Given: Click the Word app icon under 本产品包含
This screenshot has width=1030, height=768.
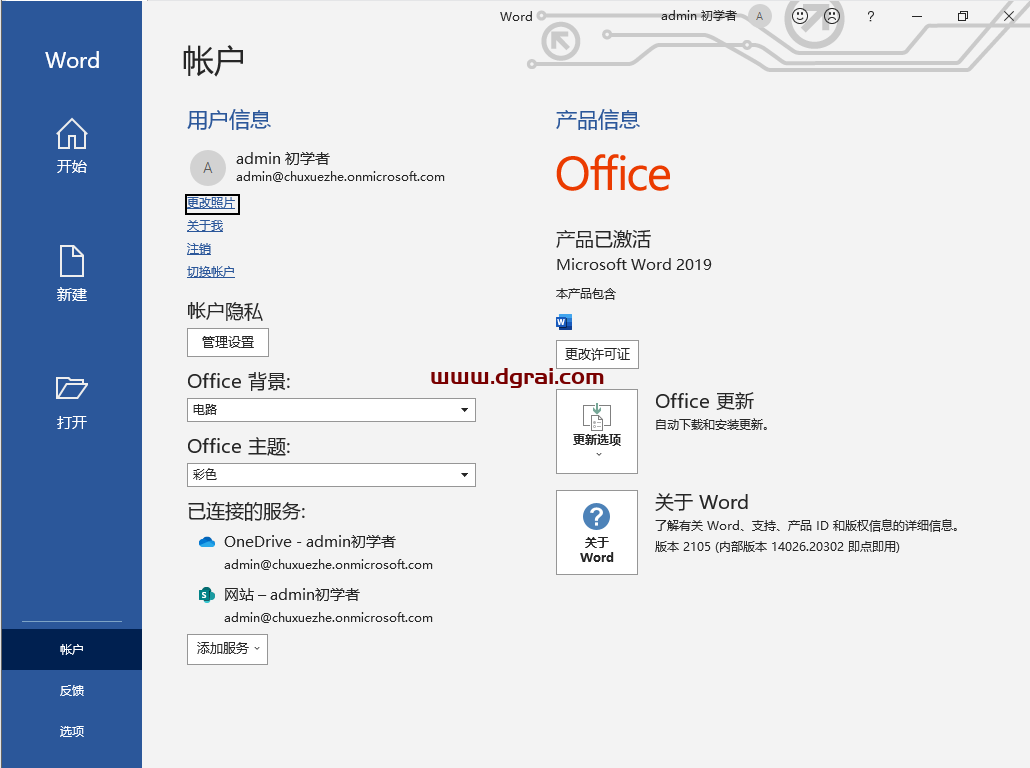Looking at the screenshot, I should pos(564,322).
